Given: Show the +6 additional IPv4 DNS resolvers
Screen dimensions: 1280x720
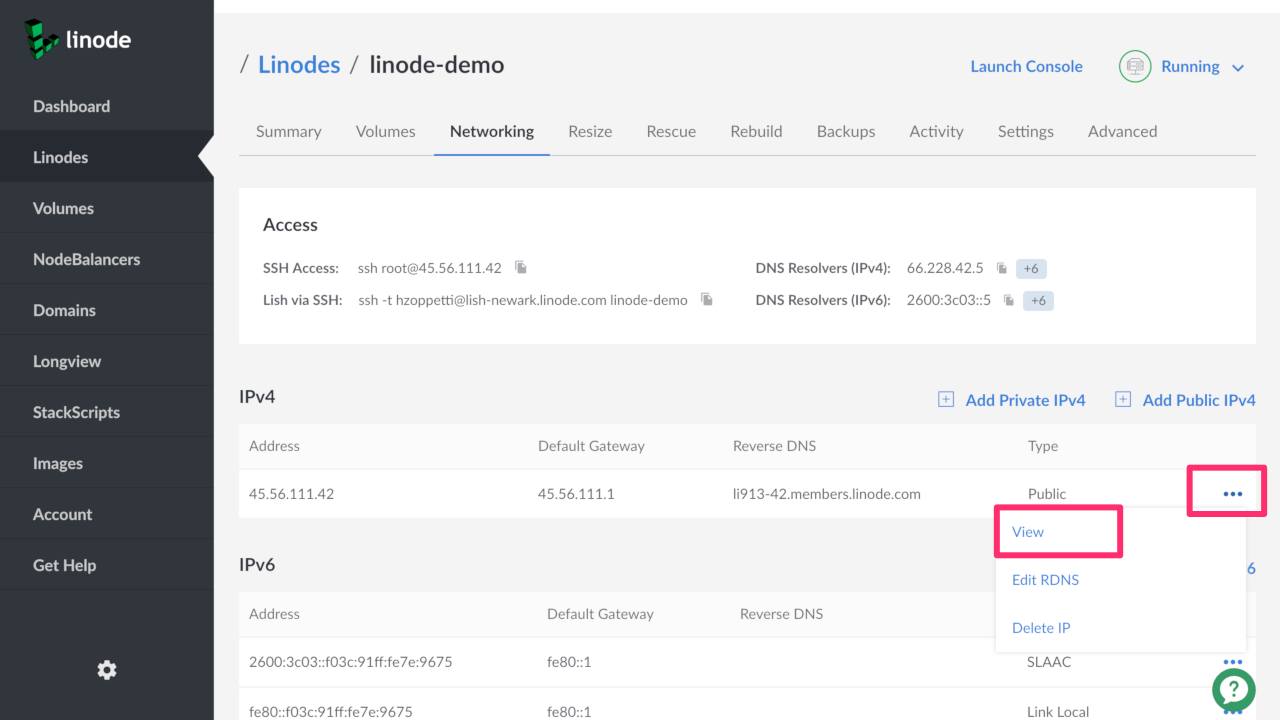Looking at the screenshot, I should (x=1031, y=268).
